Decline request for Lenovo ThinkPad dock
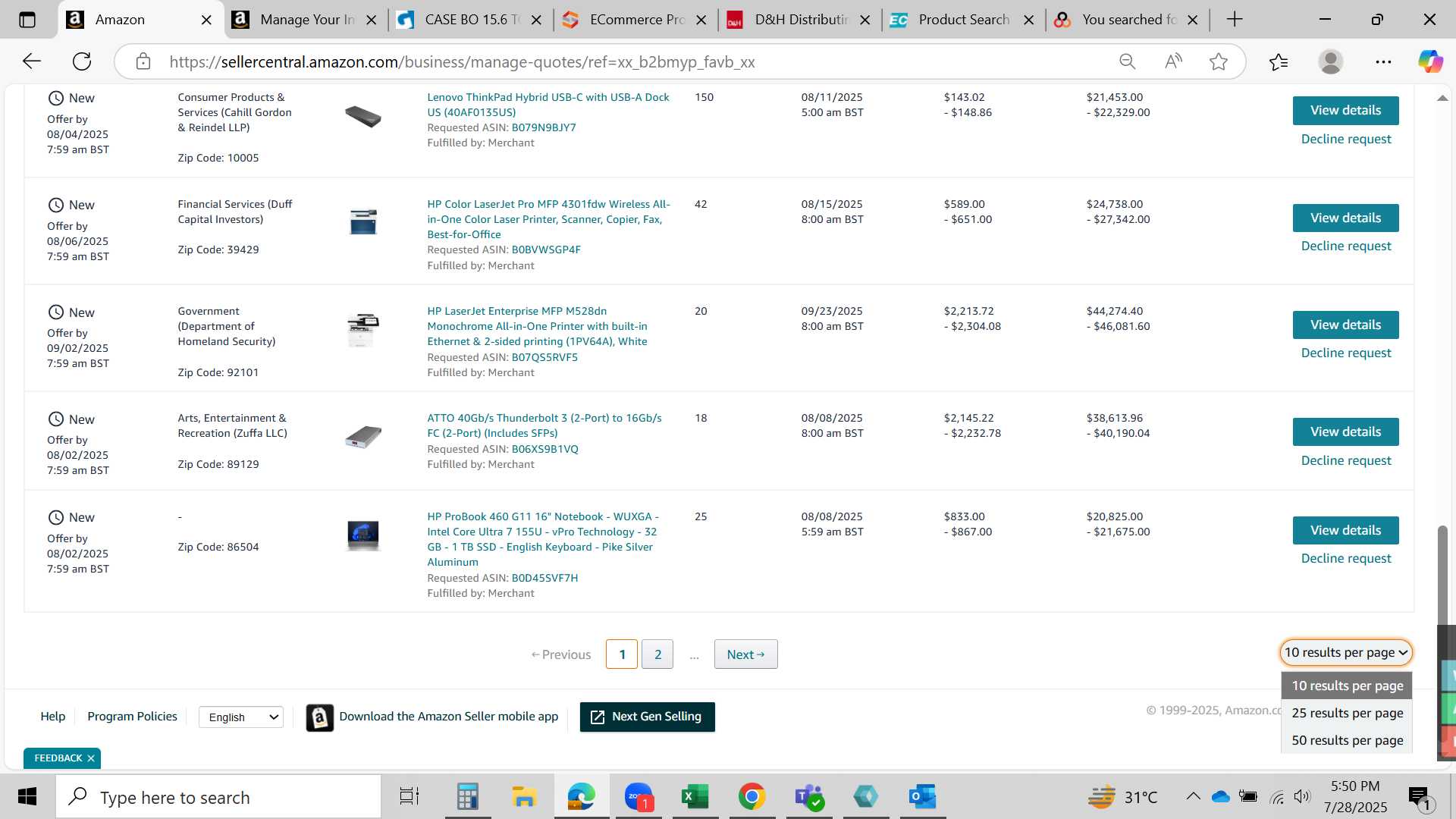1456x819 pixels. click(x=1346, y=139)
